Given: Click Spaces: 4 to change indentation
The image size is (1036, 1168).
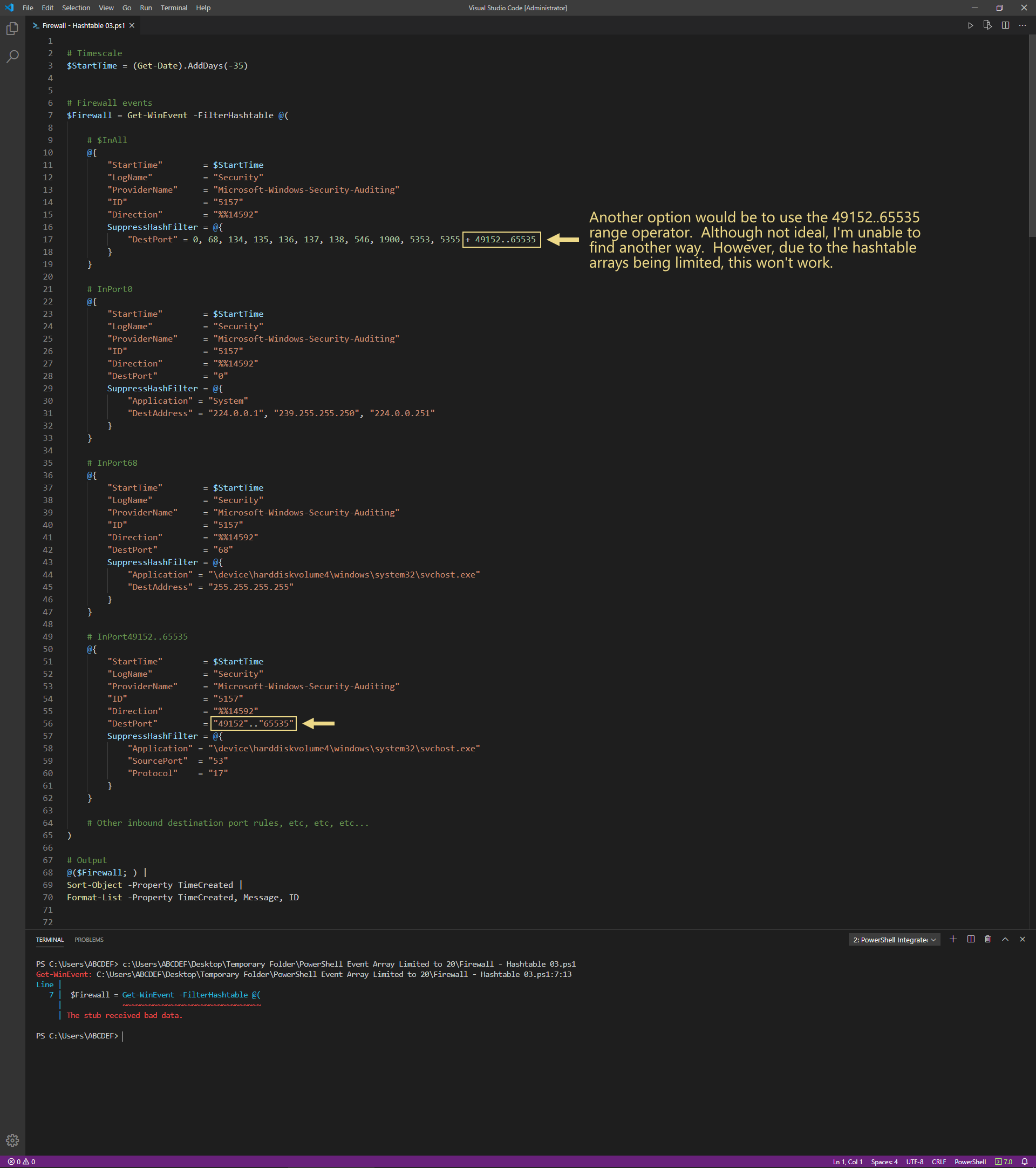Looking at the screenshot, I should [884, 1161].
